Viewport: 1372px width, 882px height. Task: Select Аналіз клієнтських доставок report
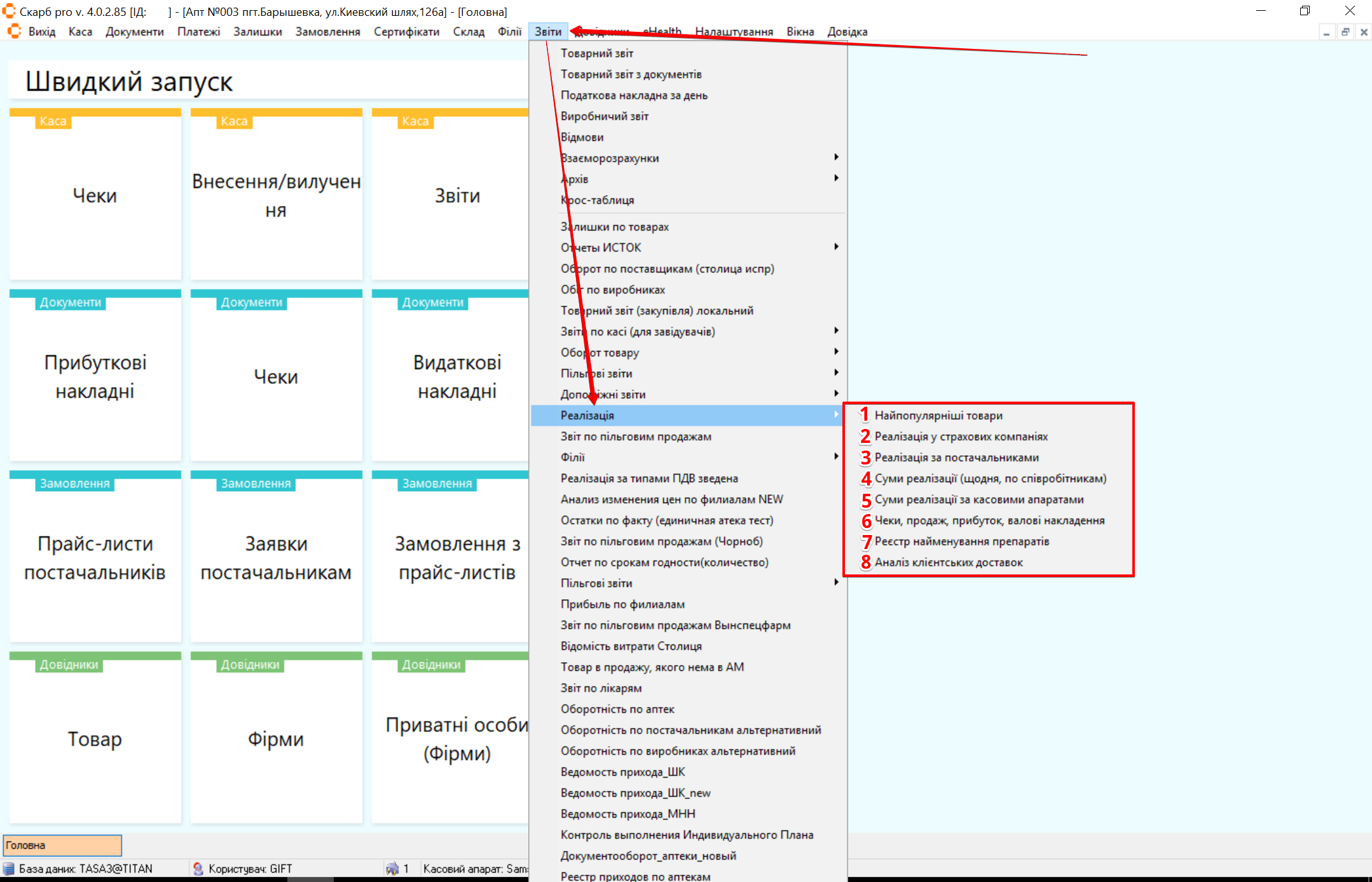[949, 562]
